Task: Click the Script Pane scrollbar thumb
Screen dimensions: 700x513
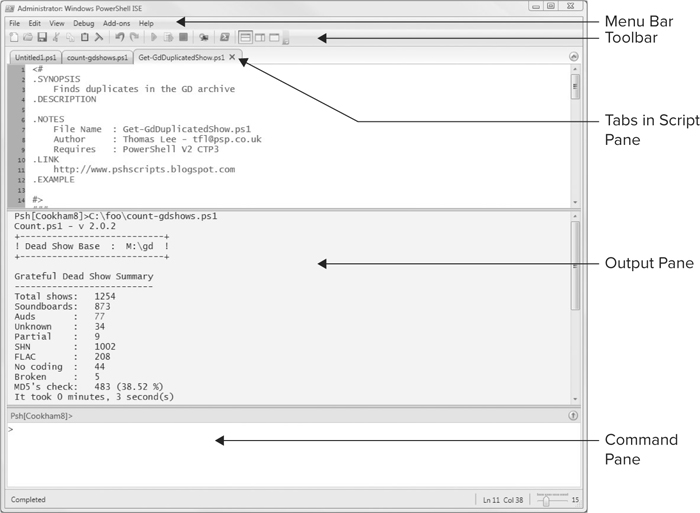Action: click(x=575, y=87)
